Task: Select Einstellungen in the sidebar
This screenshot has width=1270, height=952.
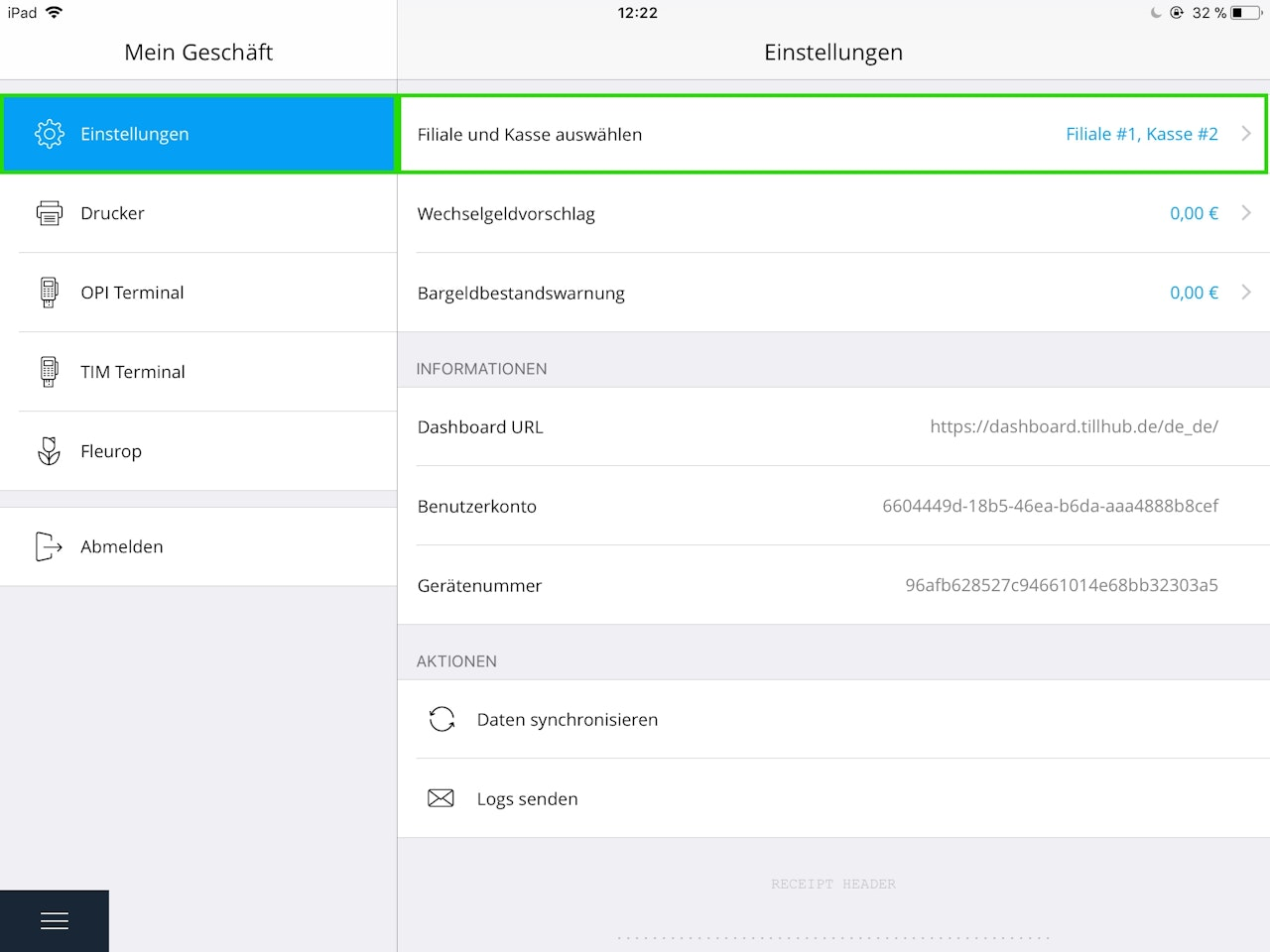Action: [198, 134]
